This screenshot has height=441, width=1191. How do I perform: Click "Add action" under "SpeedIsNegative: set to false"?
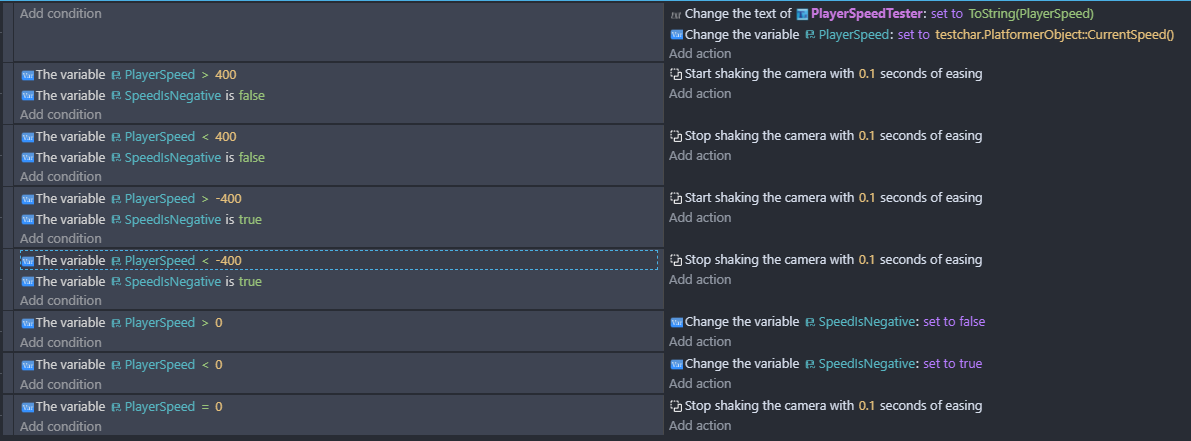pos(700,342)
